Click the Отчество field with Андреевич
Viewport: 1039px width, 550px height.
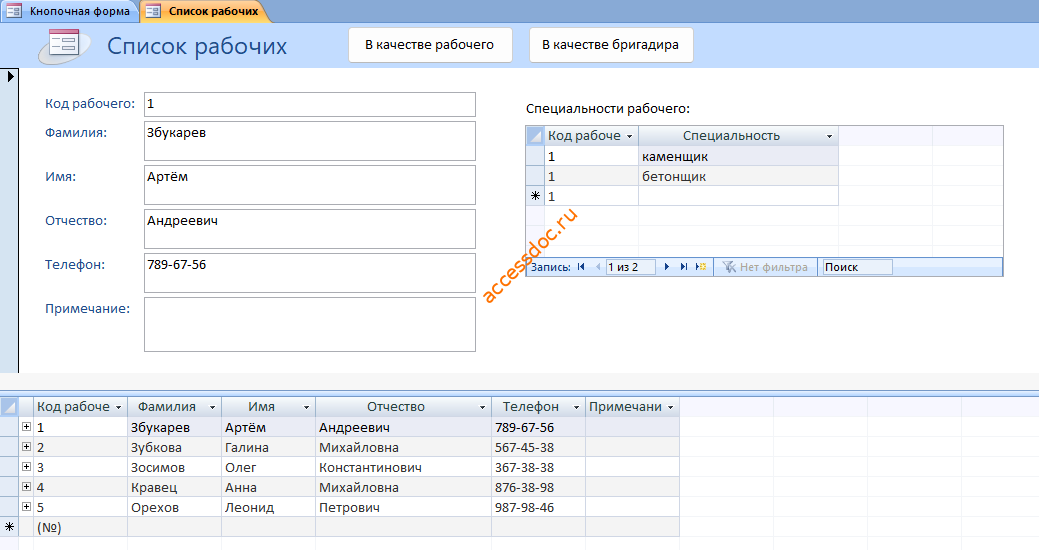(x=309, y=229)
